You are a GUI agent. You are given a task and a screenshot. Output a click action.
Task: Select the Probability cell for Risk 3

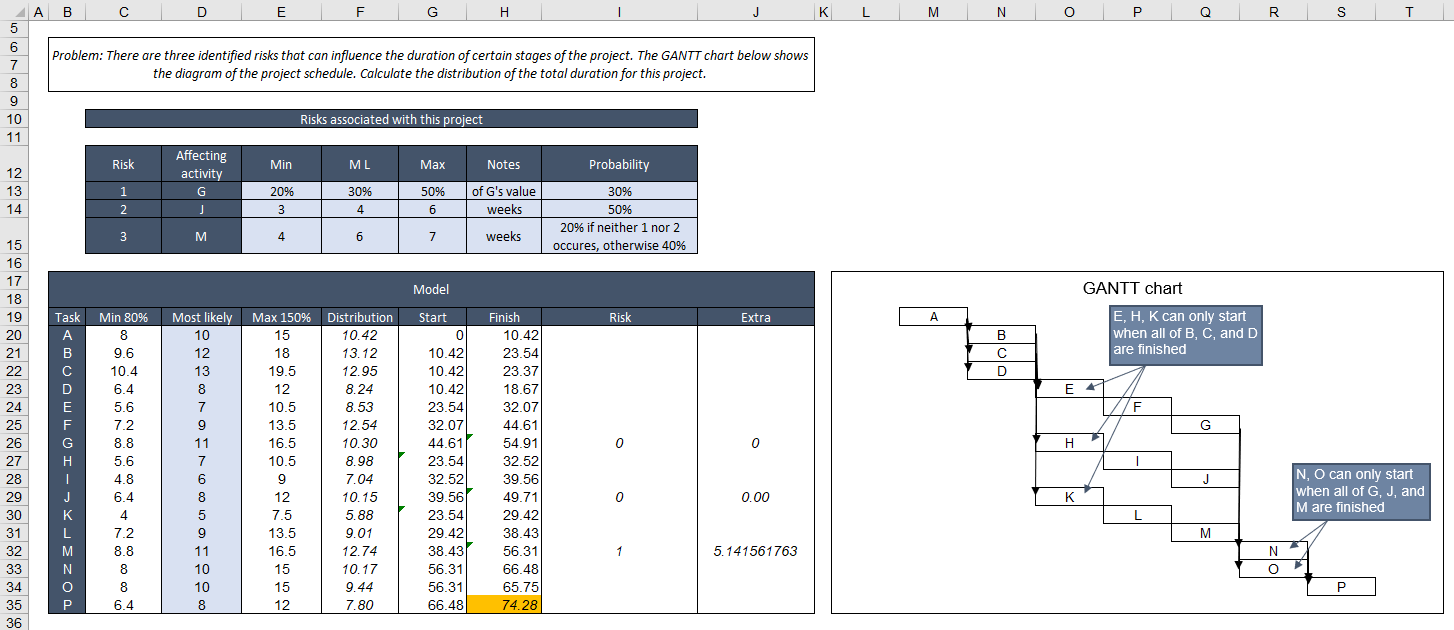tap(619, 236)
